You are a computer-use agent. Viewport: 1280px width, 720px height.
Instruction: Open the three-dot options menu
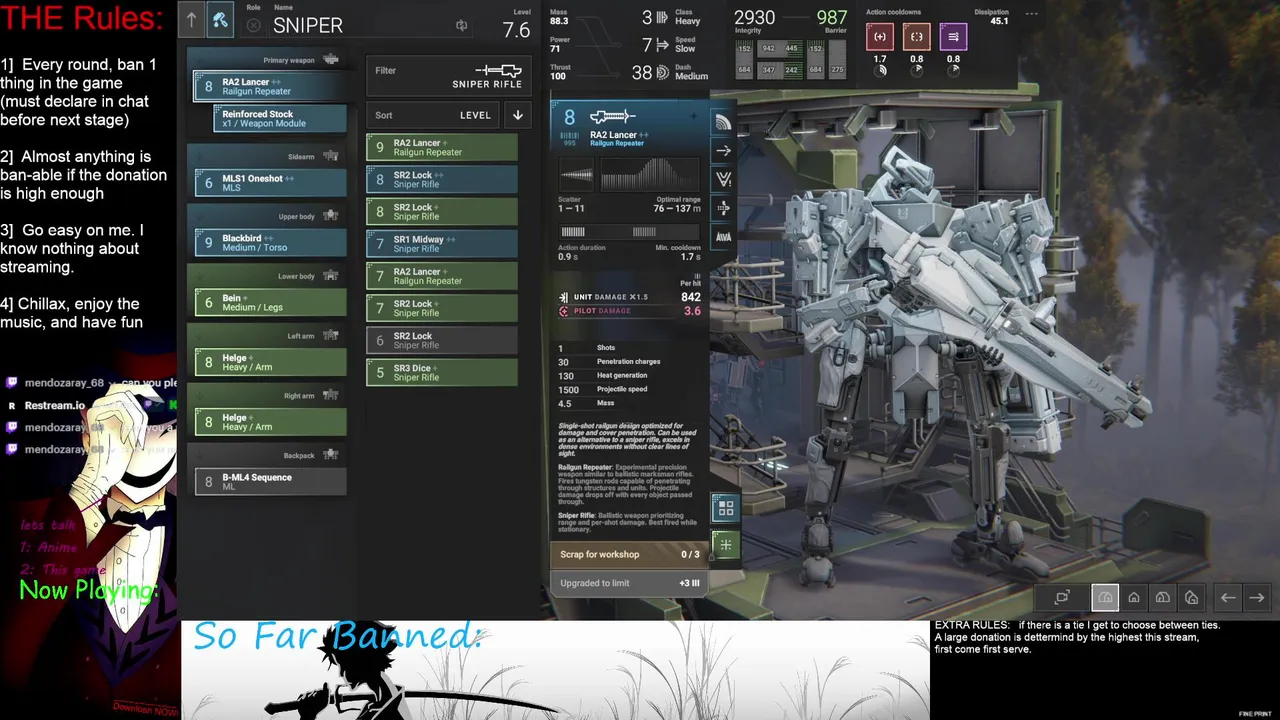1031,14
